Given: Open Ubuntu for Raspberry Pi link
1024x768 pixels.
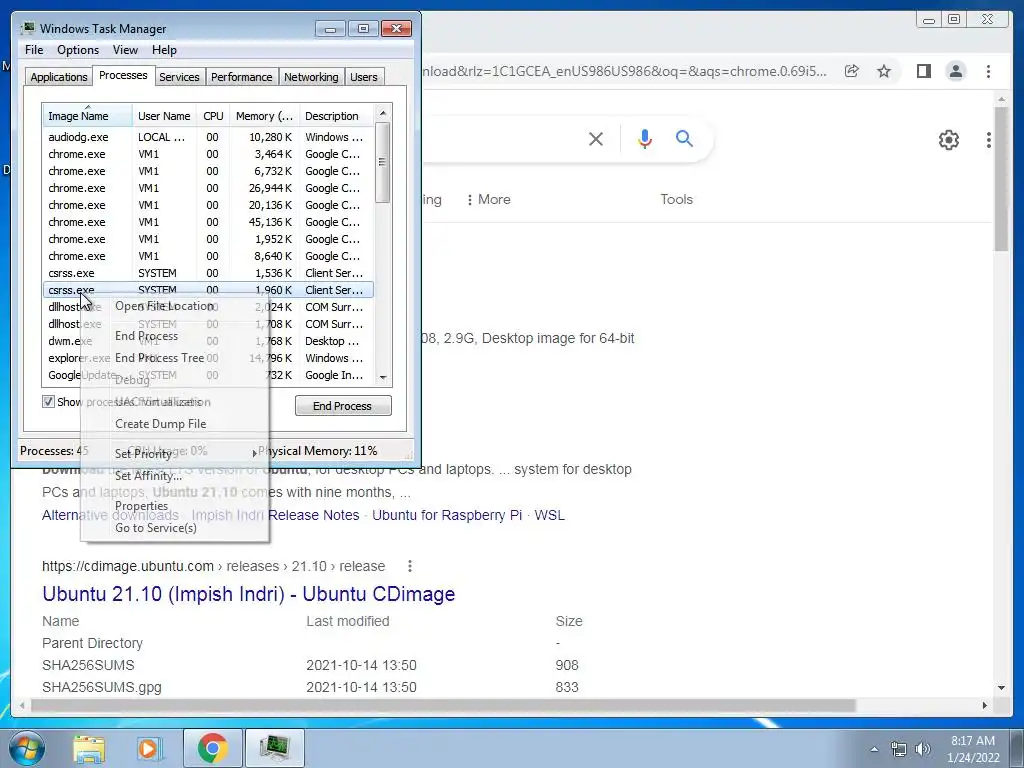Looking at the screenshot, I should tap(447, 515).
